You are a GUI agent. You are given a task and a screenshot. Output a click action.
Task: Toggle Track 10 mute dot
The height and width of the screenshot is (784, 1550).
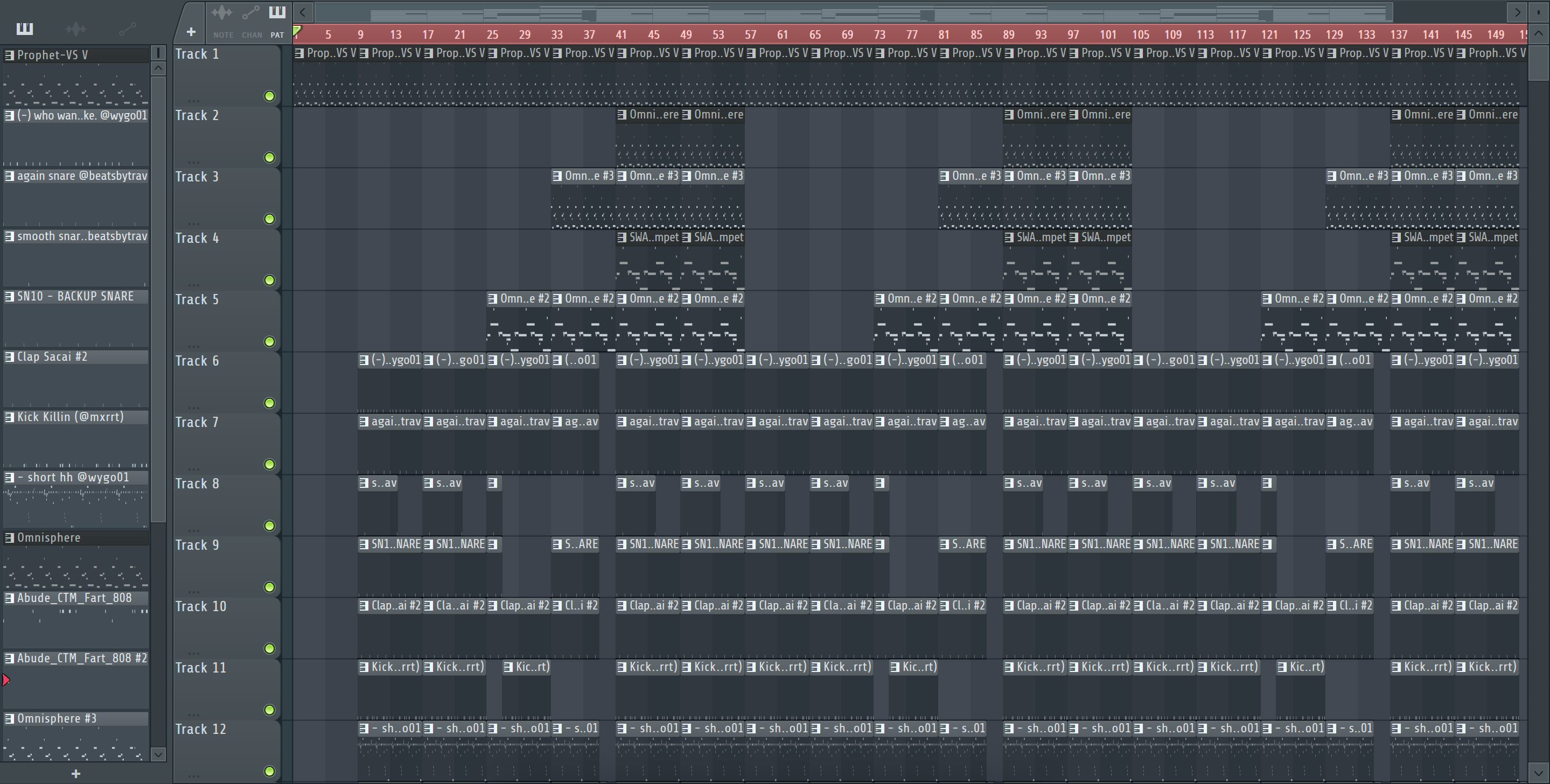270,649
